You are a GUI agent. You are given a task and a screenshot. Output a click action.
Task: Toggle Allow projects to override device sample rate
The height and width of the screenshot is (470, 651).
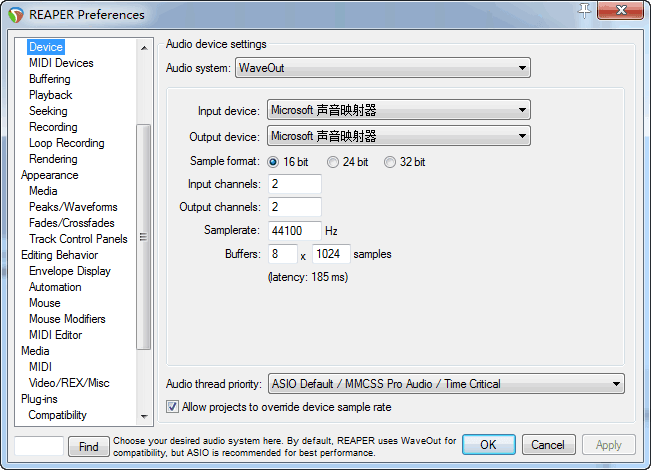172,407
